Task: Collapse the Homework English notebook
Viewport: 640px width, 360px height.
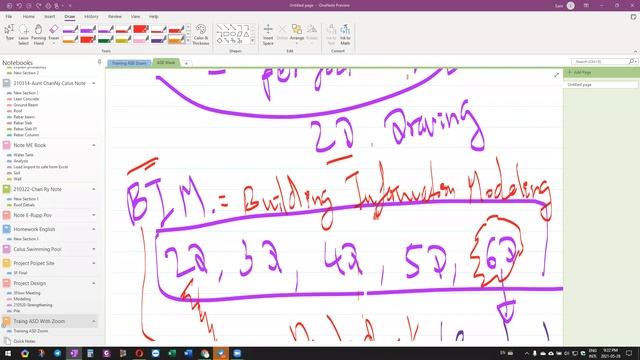Action: point(94,229)
